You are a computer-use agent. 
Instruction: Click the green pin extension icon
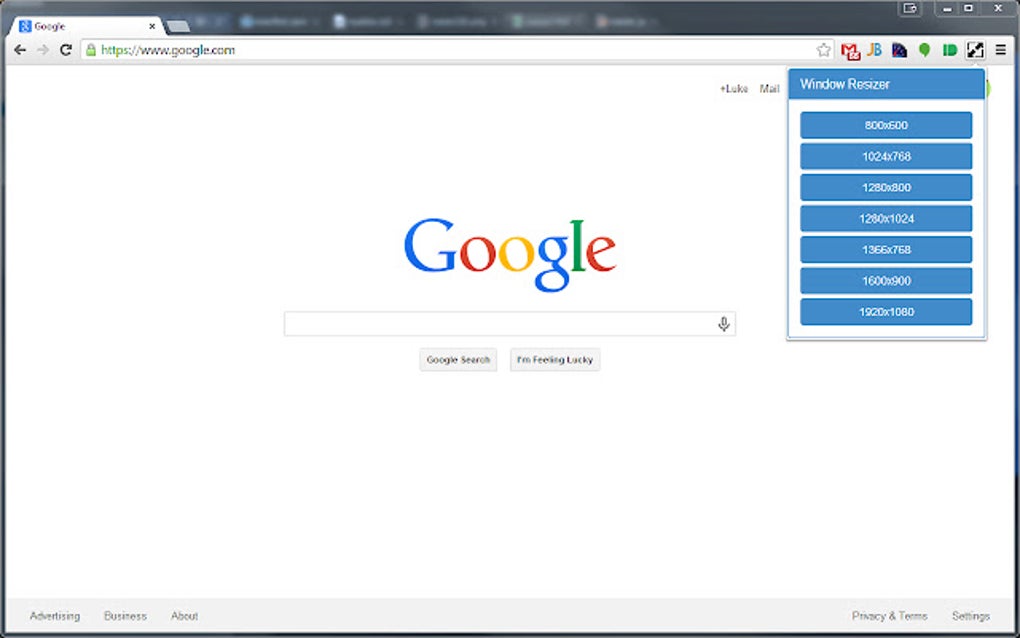pos(924,50)
